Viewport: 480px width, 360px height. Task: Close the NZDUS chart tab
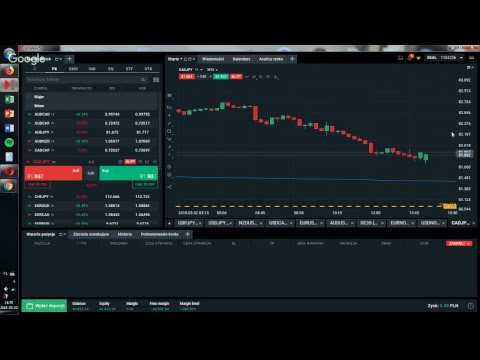[261, 223]
